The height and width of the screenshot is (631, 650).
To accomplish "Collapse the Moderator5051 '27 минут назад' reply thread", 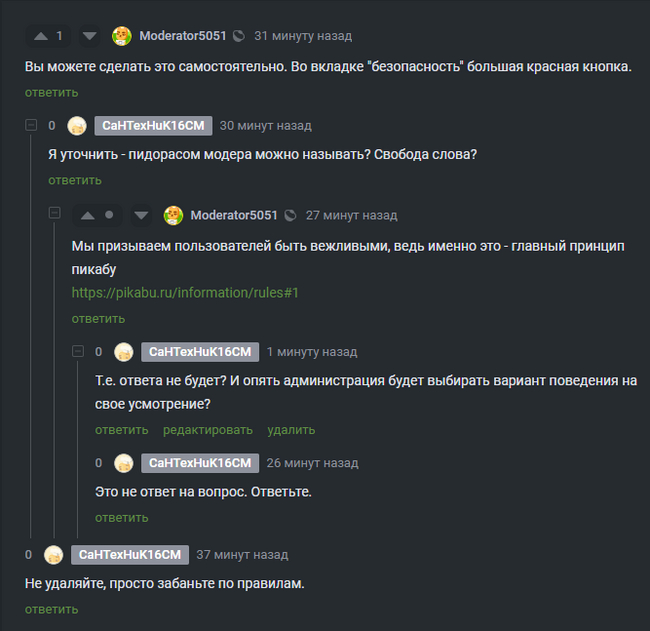I will pyautogui.click(x=55, y=214).
